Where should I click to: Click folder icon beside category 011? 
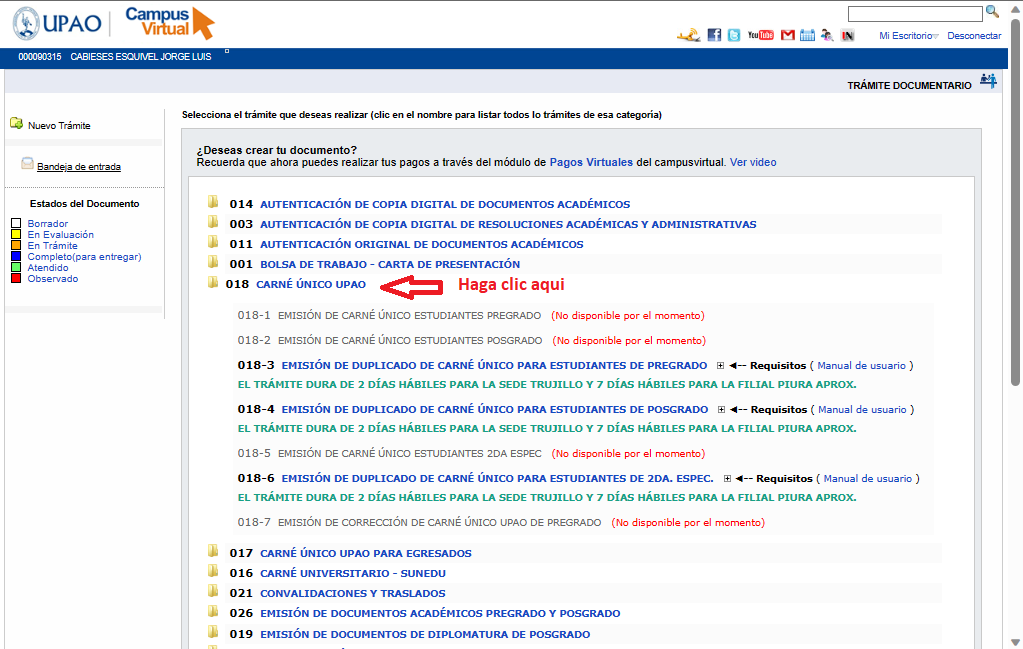pyautogui.click(x=213, y=243)
